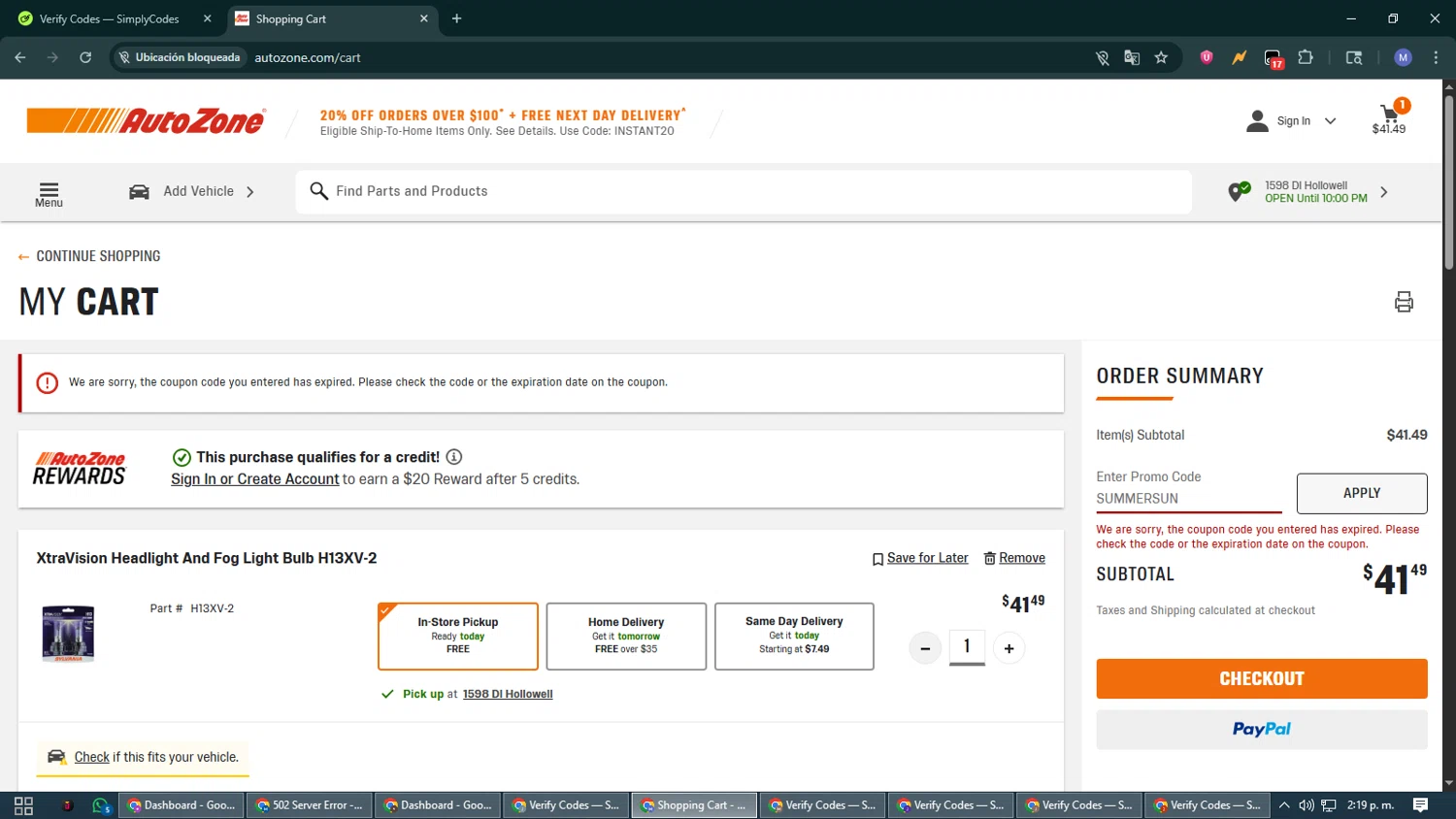This screenshot has width=1456, height=819.
Task: Open the browser extensions puzzle icon
Action: (x=1306, y=58)
